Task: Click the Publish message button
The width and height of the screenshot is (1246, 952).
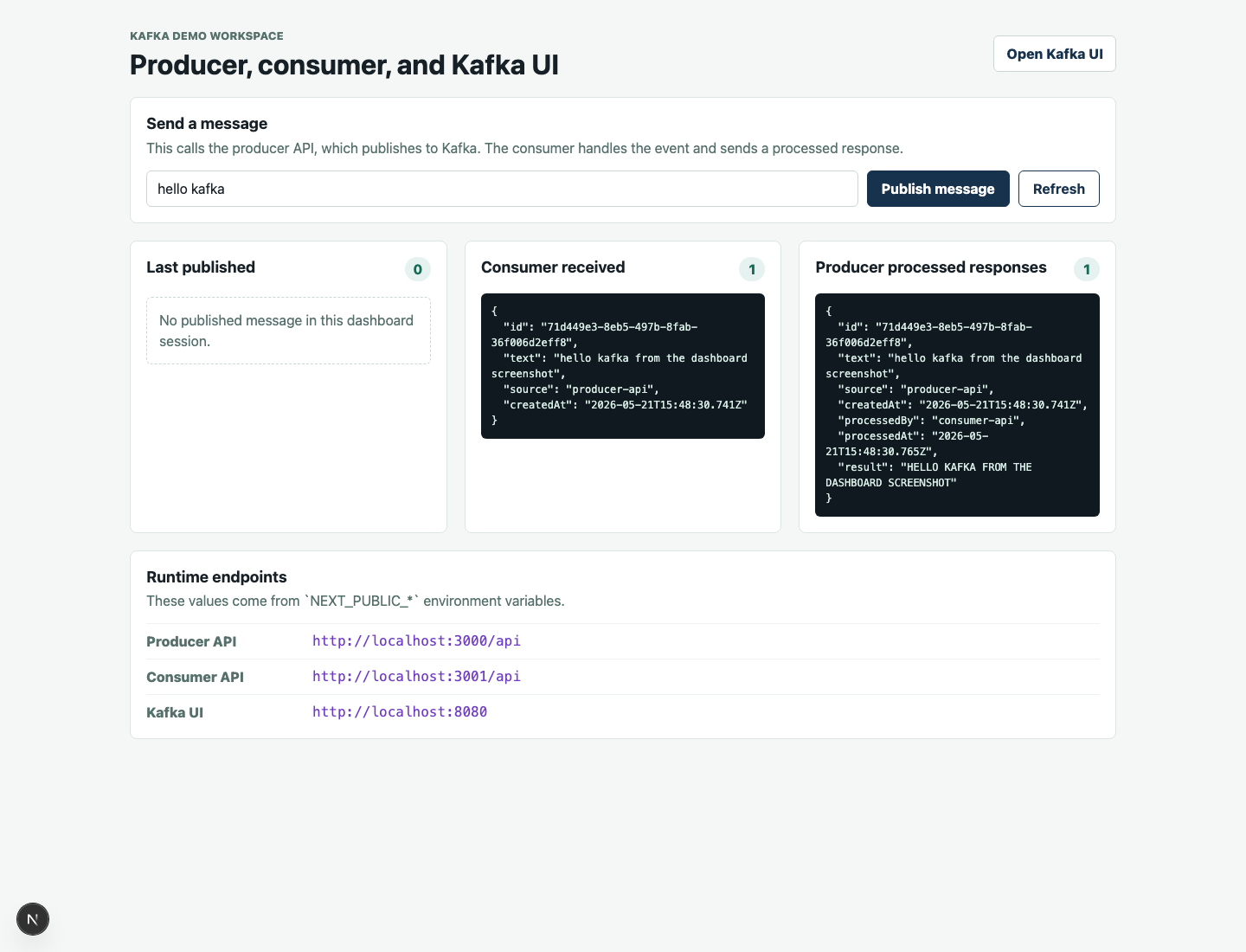Action: (x=938, y=189)
